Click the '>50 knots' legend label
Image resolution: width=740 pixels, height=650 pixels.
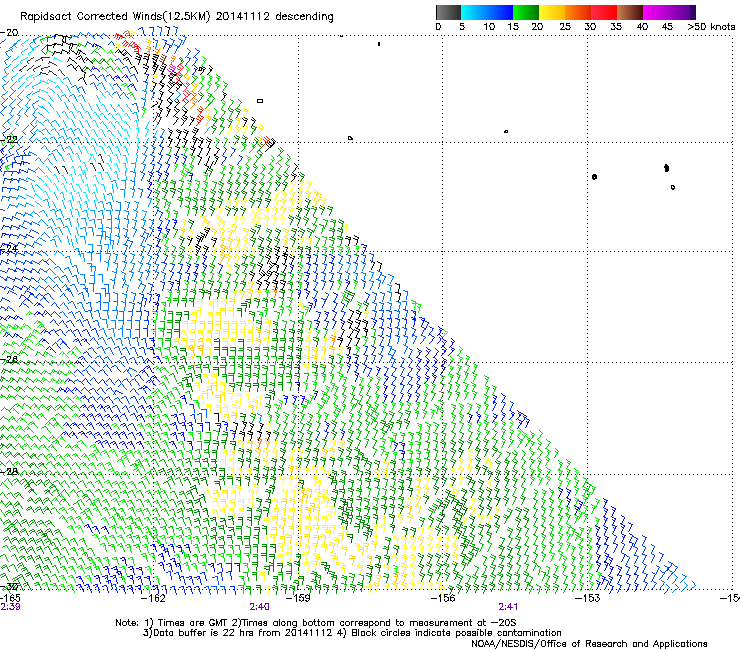click(711, 27)
